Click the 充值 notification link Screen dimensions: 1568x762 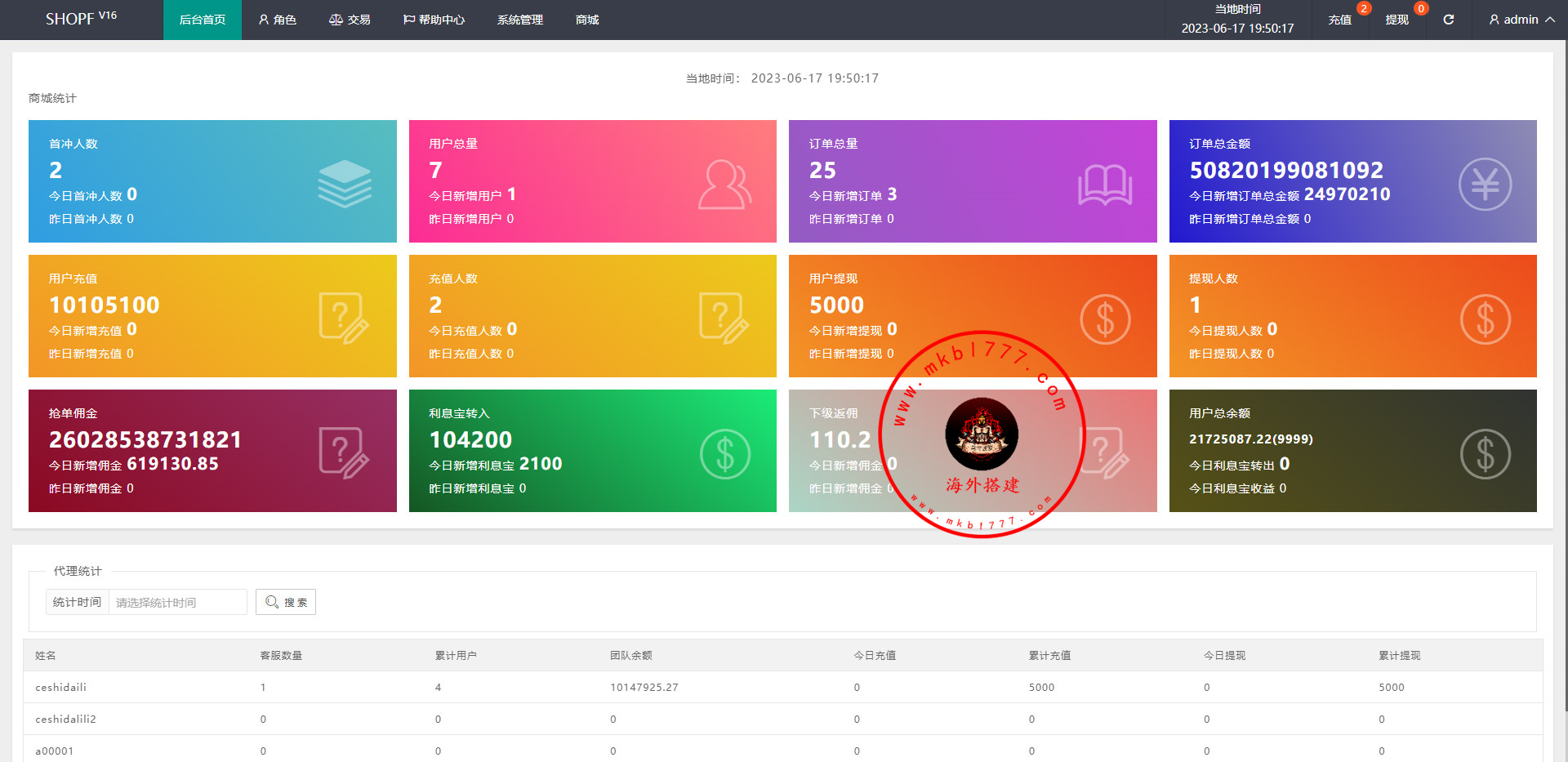1340,20
